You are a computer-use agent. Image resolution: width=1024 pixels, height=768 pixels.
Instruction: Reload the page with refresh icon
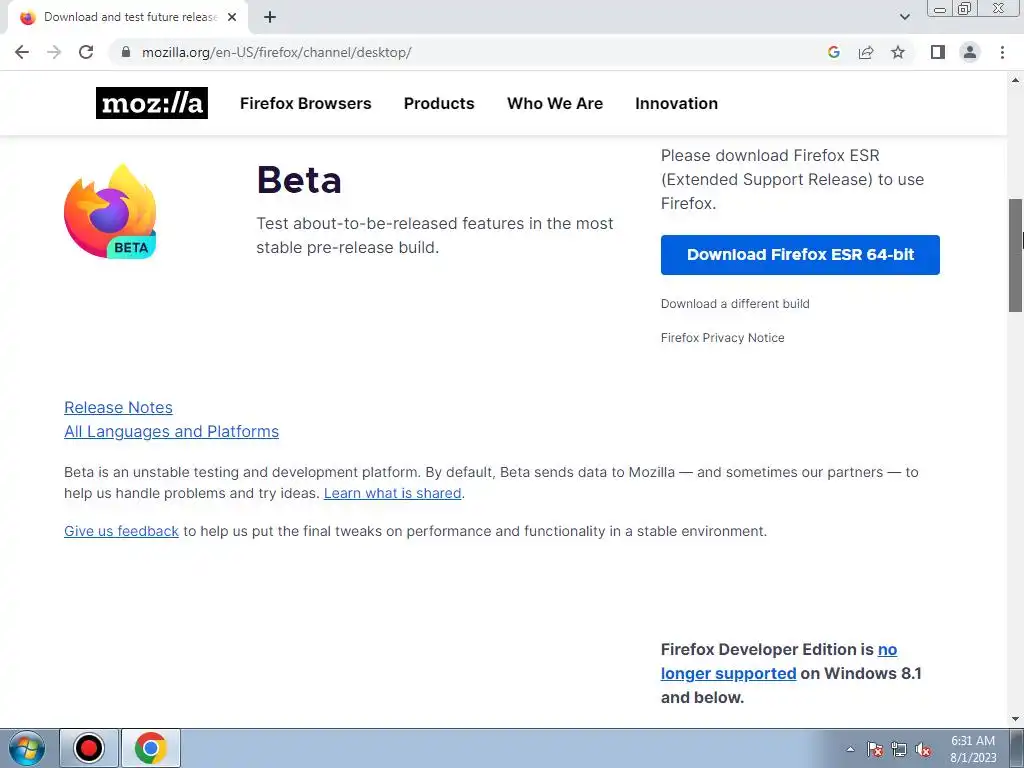86,52
